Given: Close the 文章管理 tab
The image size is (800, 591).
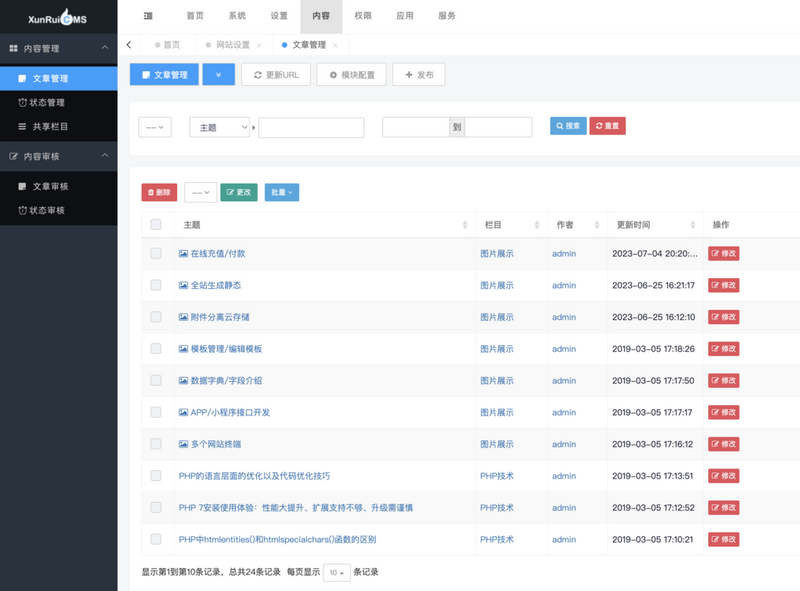Looking at the screenshot, I should (x=335, y=45).
